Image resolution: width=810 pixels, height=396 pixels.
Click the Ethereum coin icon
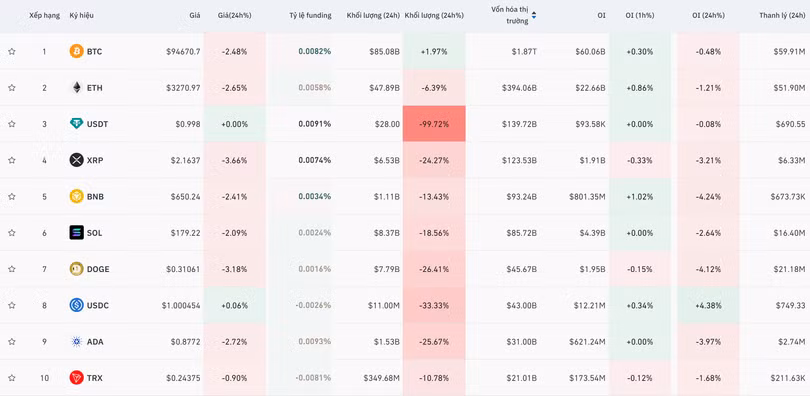click(x=76, y=87)
